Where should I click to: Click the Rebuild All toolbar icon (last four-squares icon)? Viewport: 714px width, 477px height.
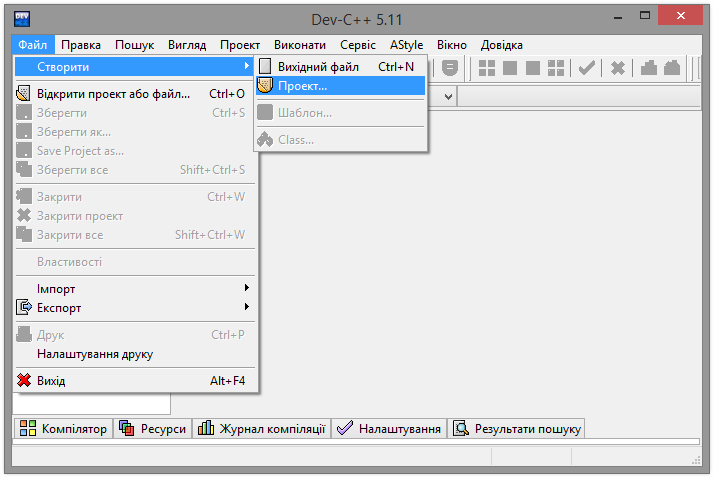click(557, 68)
